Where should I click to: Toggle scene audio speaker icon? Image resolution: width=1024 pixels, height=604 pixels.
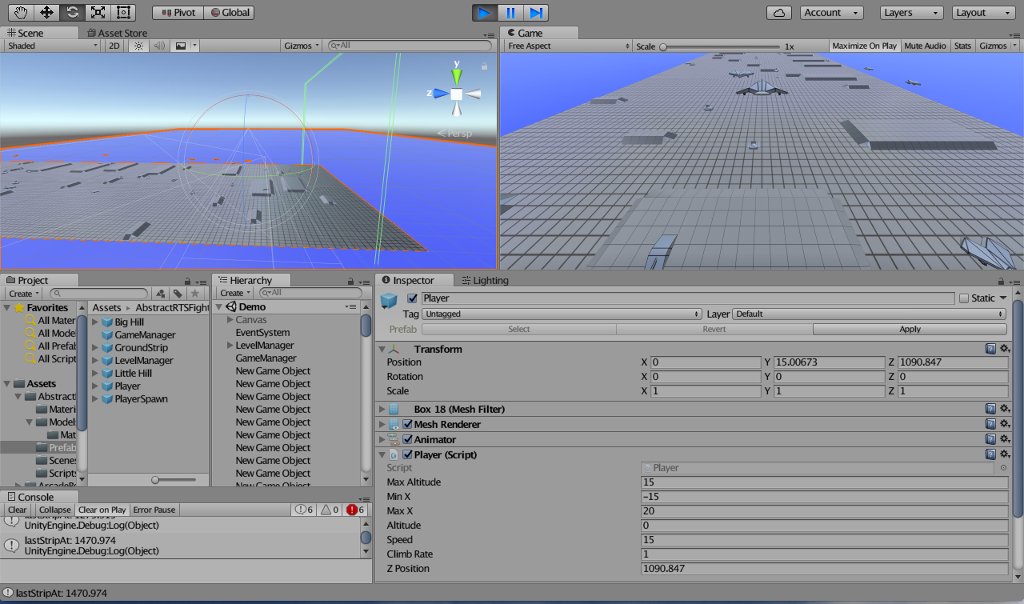click(159, 46)
